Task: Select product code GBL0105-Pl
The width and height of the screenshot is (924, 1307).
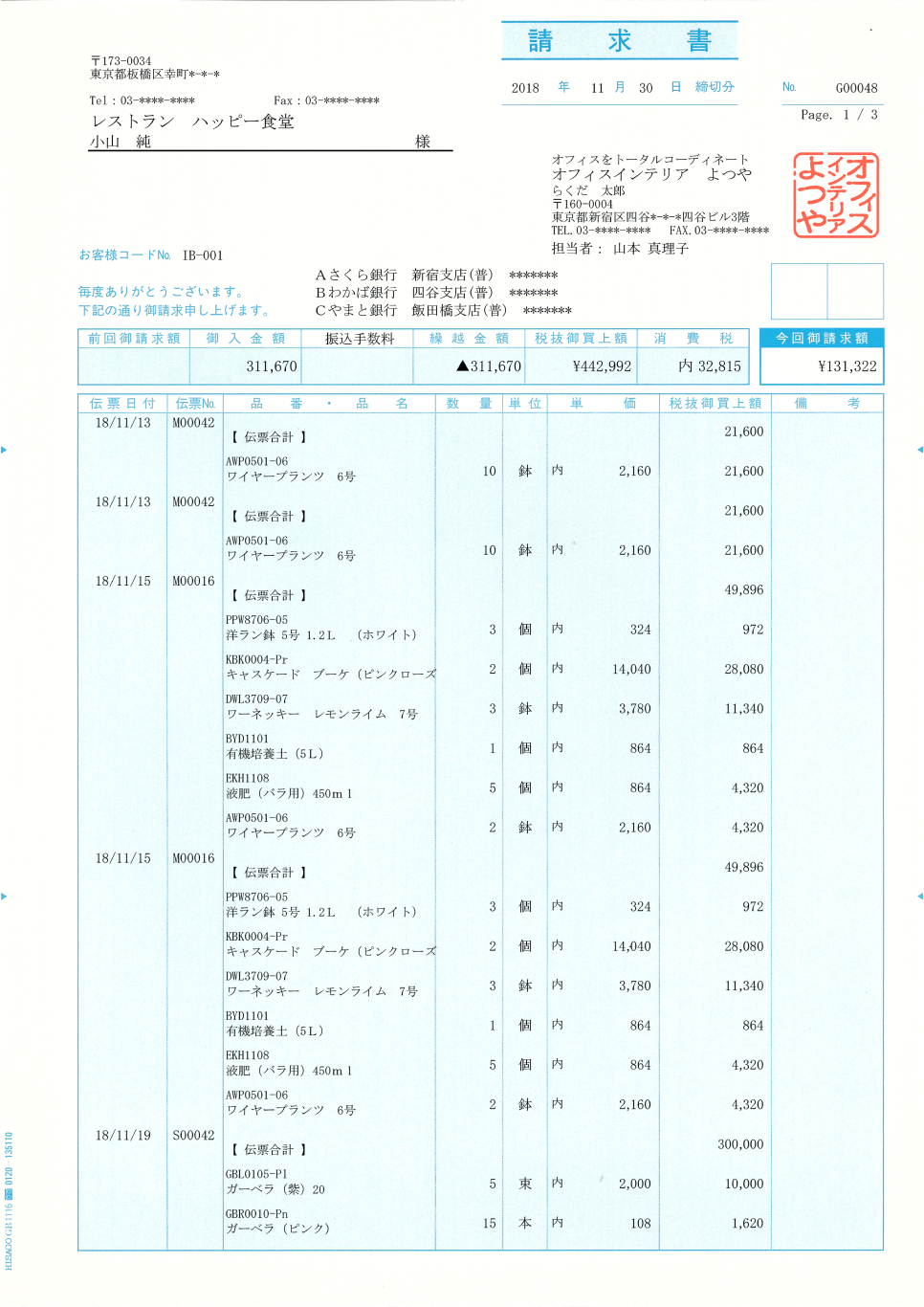Action: point(256,1174)
